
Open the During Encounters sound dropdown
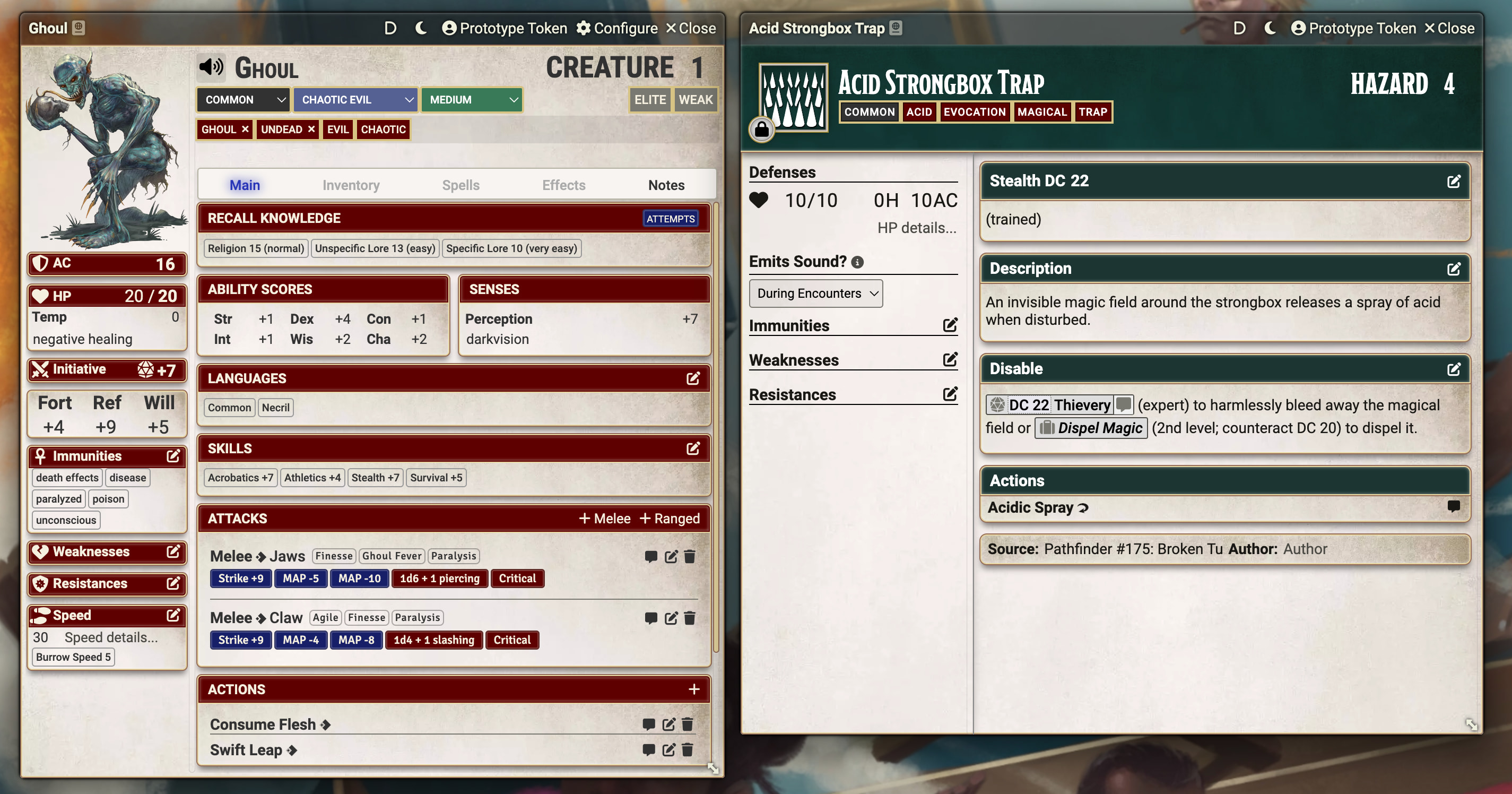(815, 293)
